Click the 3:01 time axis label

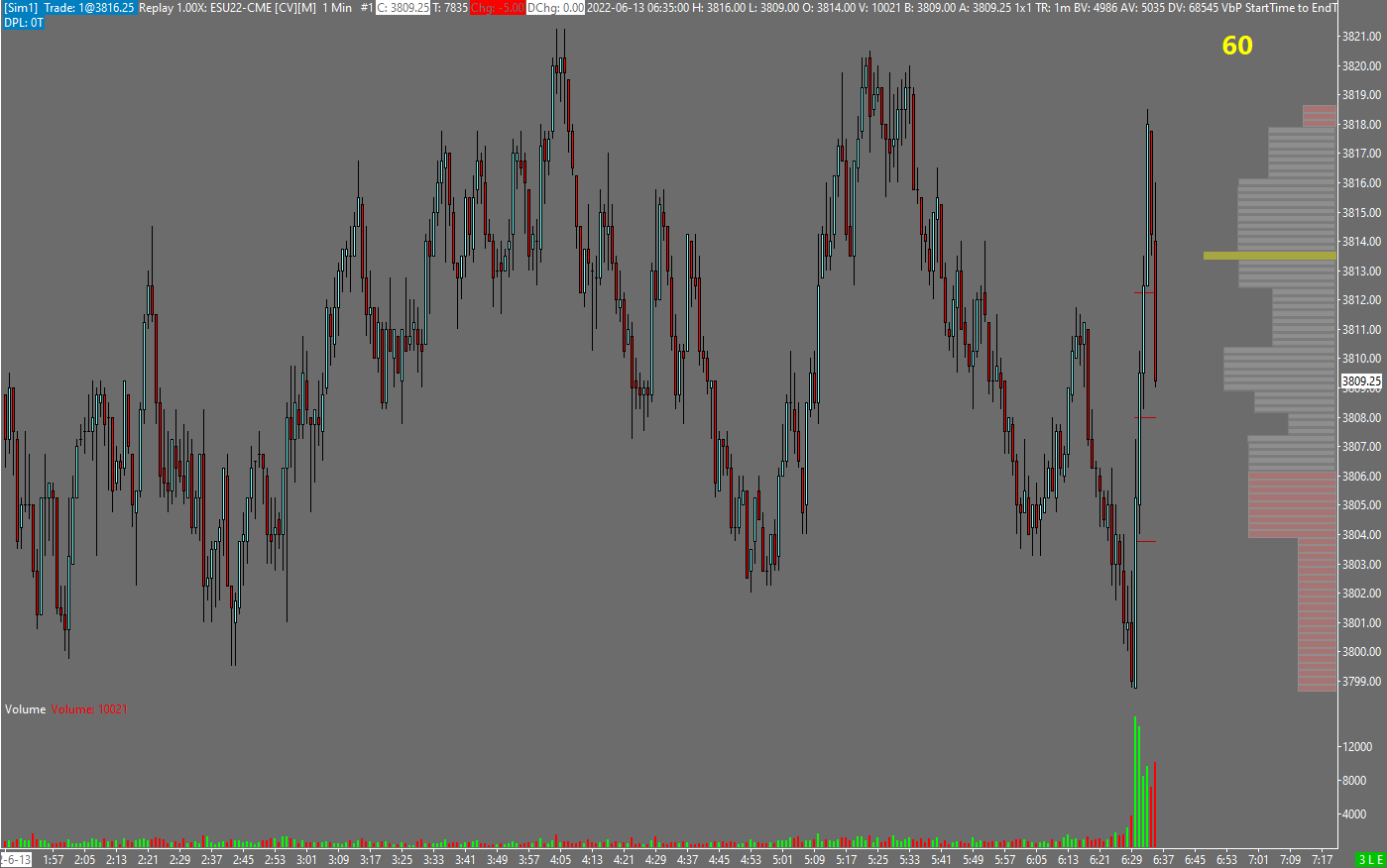point(307,860)
